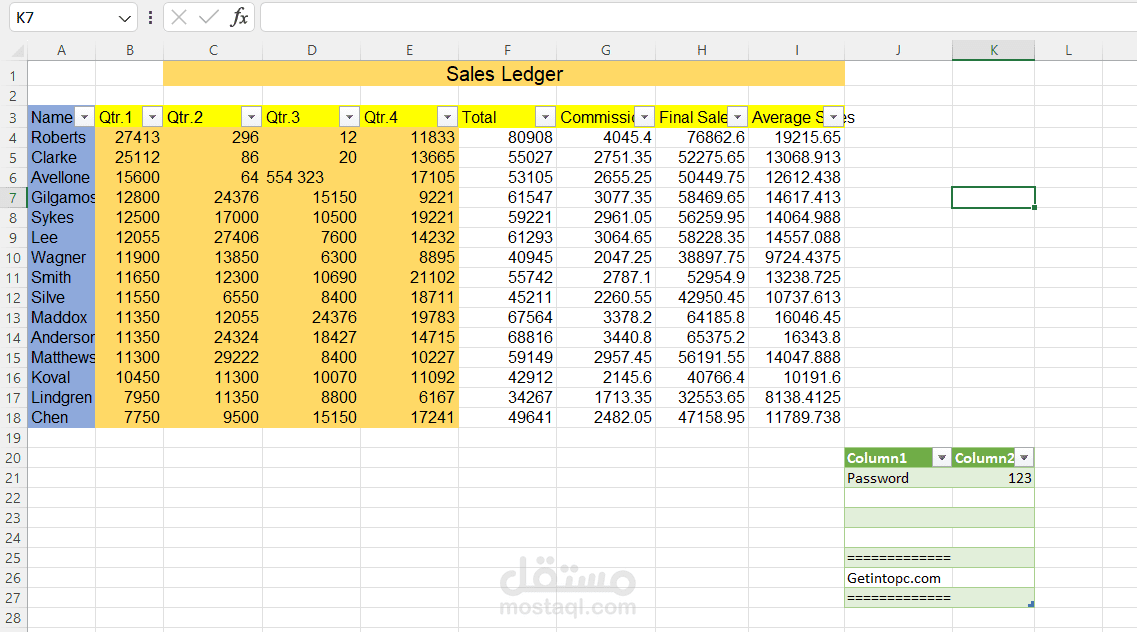Open the Name filter arrow on the table header
The height and width of the screenshot is (632, 1137).
pos(84,117)
